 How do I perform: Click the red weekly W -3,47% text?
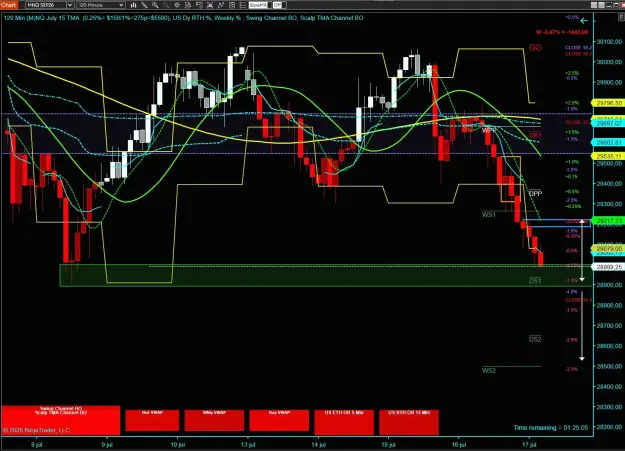click(562, 32)
